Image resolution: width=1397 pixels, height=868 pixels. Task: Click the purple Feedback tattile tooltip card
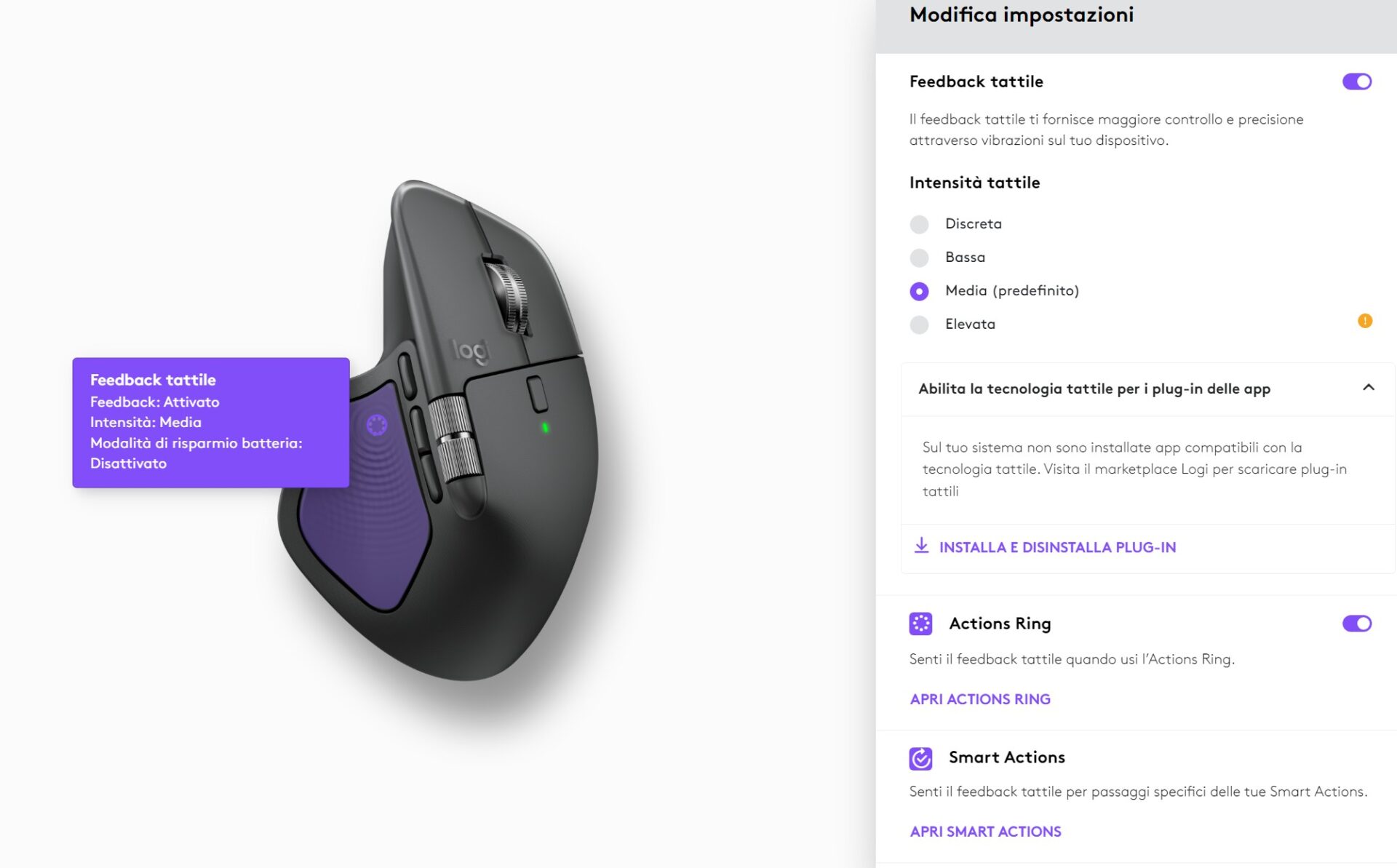pyautogui.click(x=211, y=422)
